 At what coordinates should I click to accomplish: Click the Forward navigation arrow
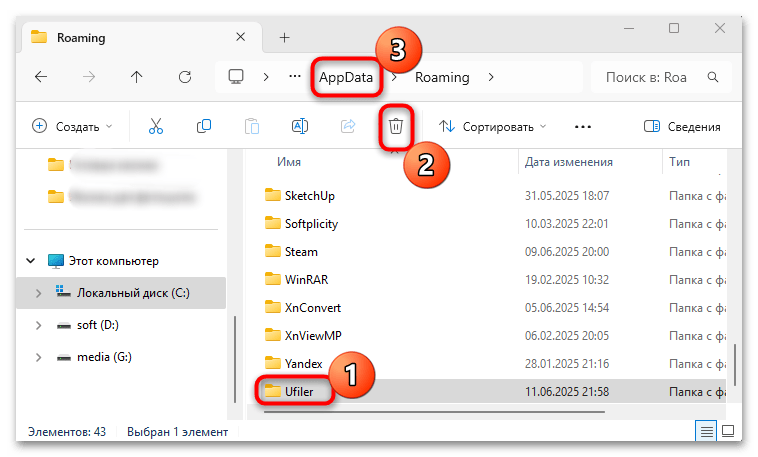[88, 77]
